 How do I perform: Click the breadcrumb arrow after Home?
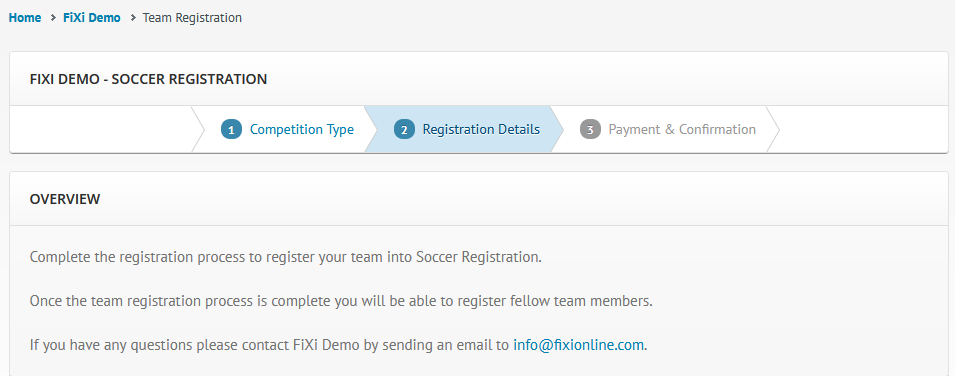(x=53, y=18)
